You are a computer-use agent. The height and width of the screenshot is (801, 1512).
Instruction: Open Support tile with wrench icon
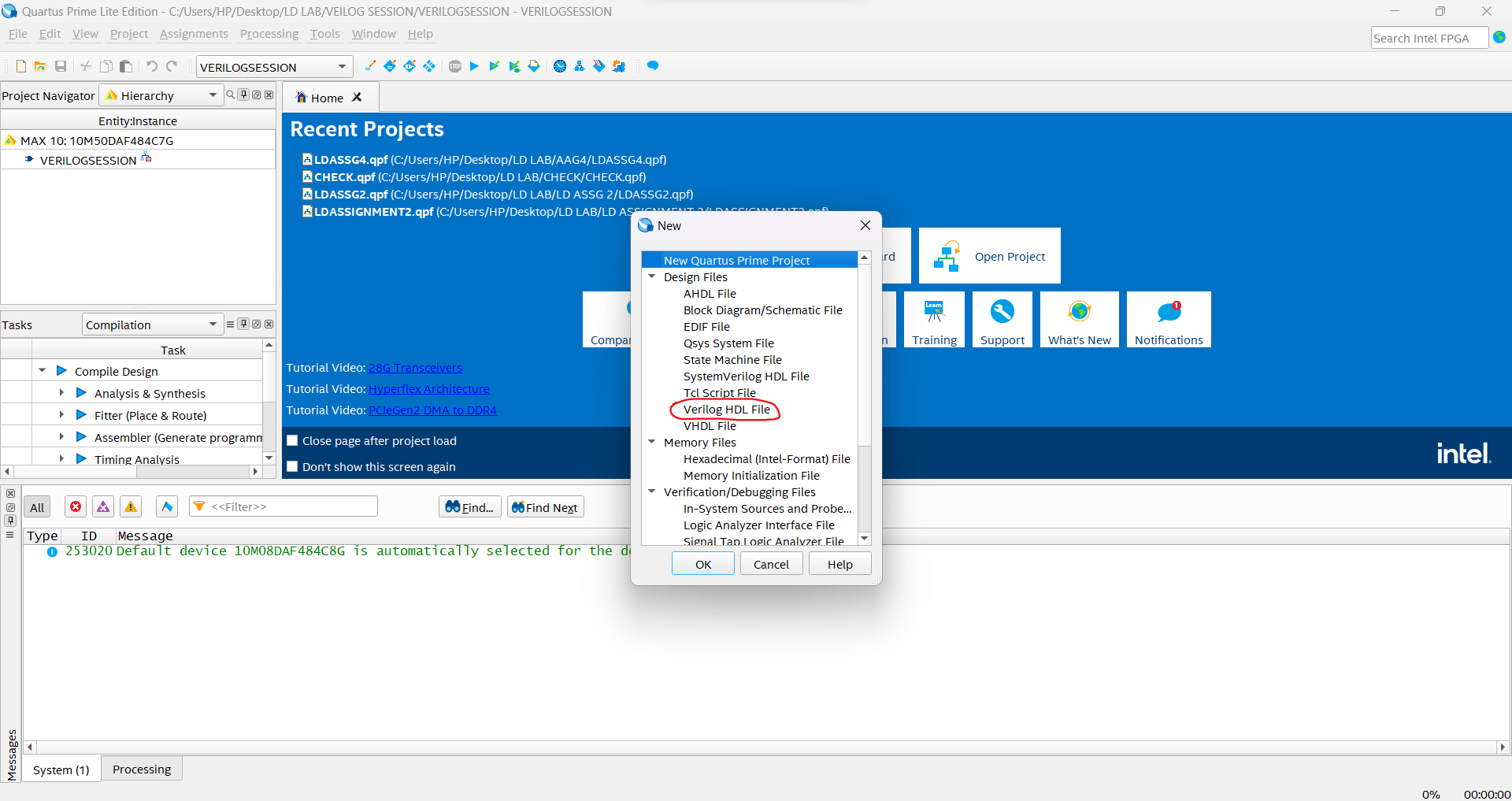tap(1002, 319)
